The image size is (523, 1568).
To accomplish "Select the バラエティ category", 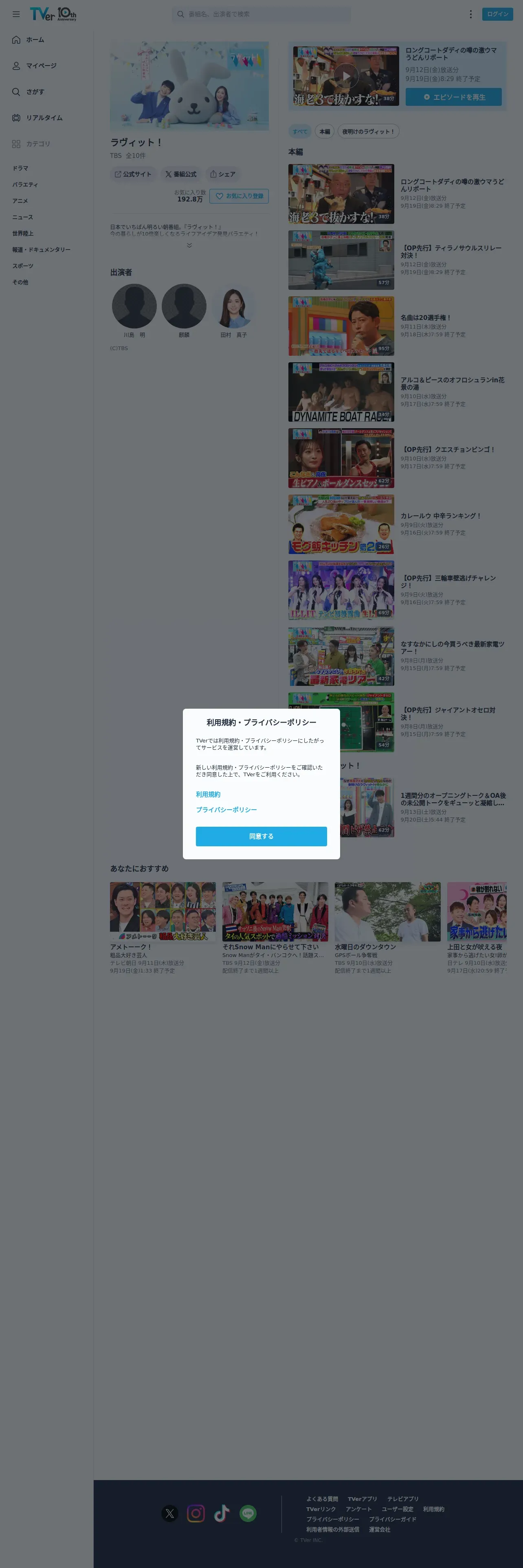I will (25, 184).
